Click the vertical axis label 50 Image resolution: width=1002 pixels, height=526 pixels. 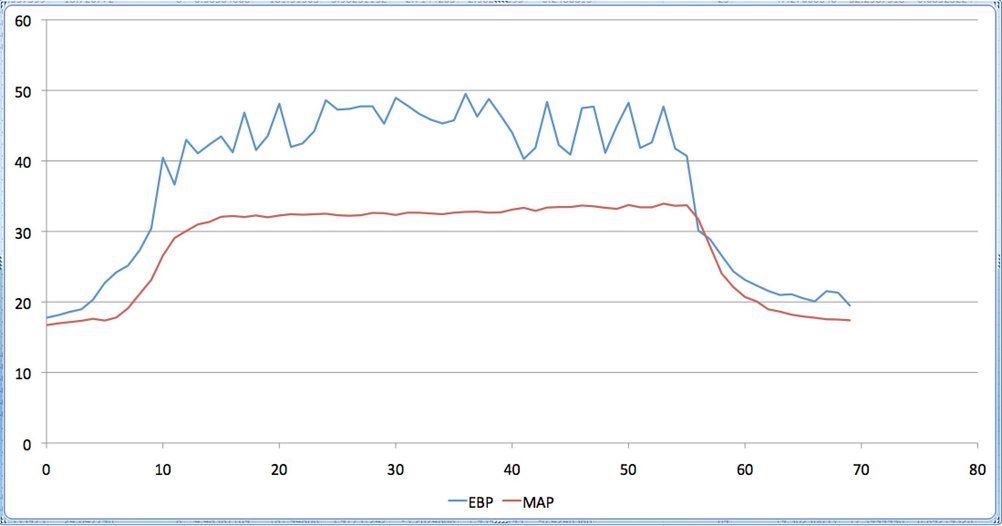pyautogui.click(x=22, y=91)
